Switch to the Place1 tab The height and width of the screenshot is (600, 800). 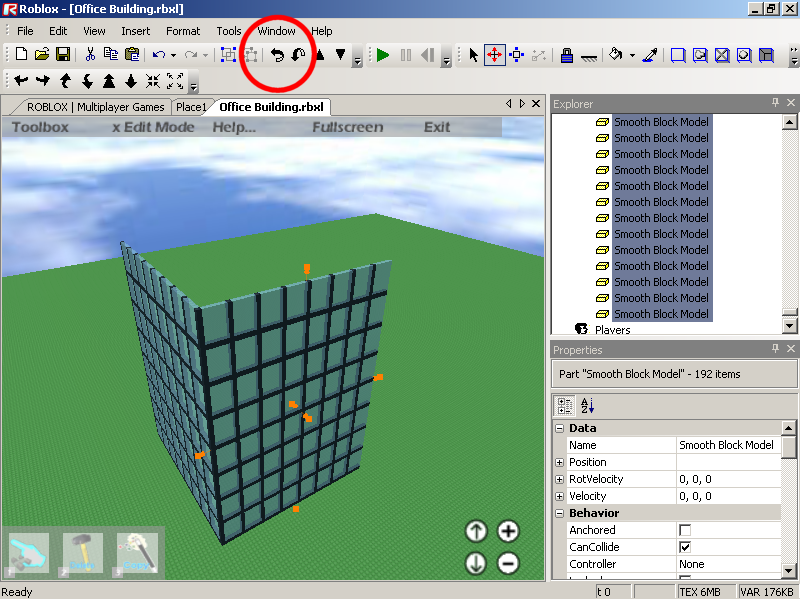pos(191,107)
